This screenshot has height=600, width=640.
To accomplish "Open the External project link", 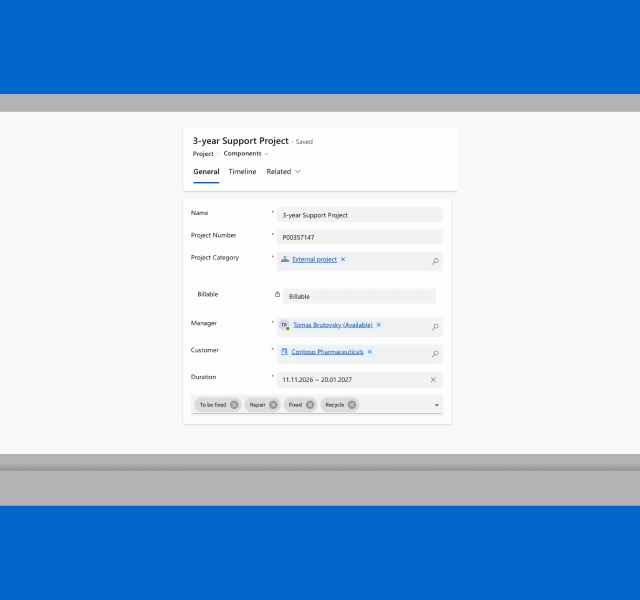I will point(314,260).
